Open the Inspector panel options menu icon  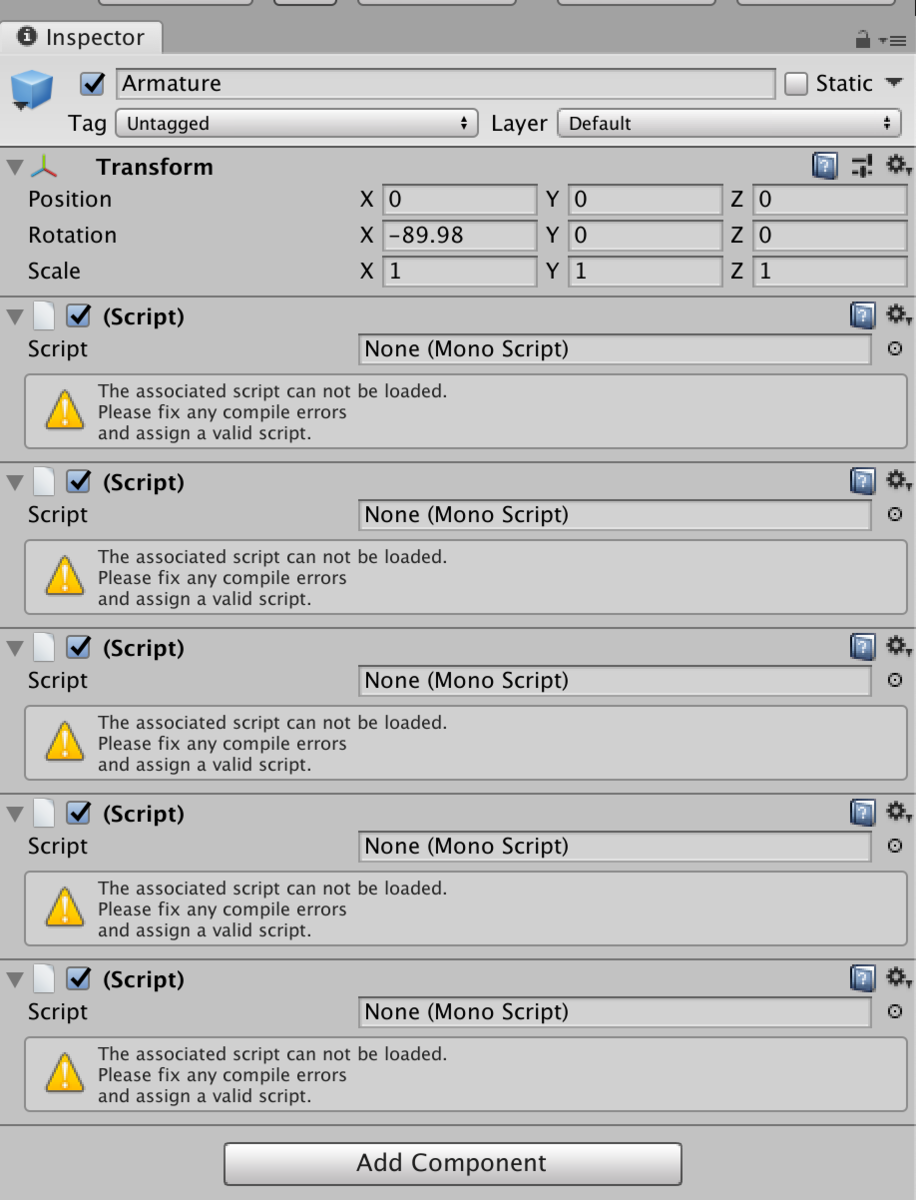[x=891, y=41]
